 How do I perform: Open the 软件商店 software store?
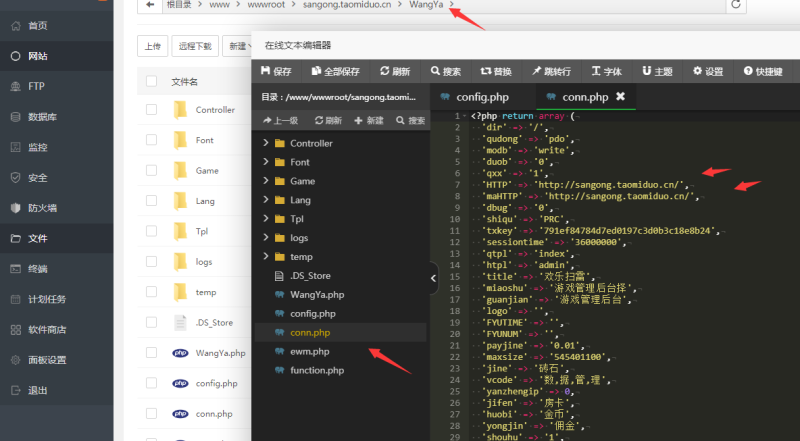point(56,330)
